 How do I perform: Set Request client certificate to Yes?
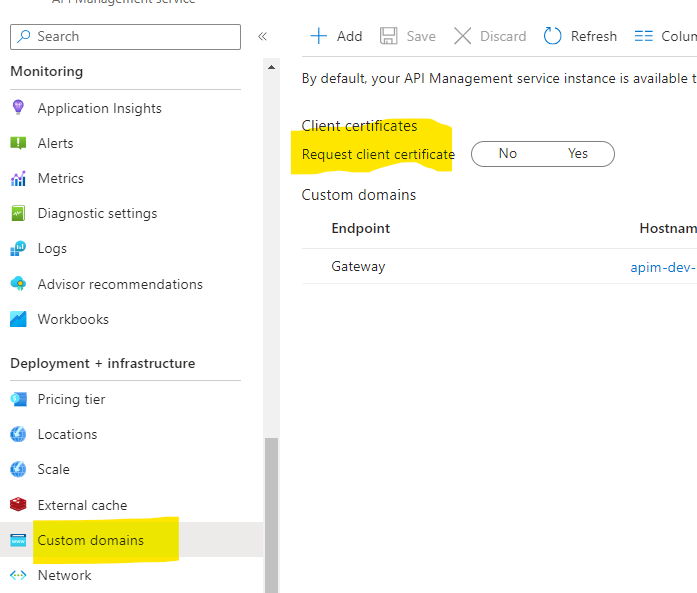click(577, 153)
